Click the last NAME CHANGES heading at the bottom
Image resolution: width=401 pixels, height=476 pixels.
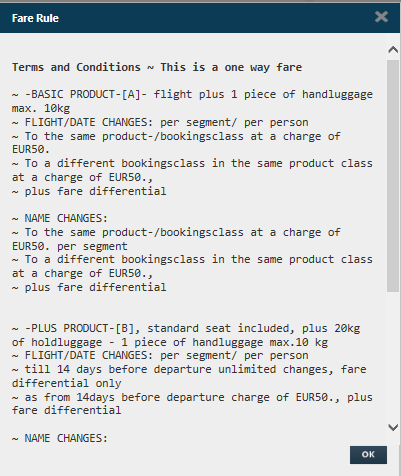click(60, 438)
